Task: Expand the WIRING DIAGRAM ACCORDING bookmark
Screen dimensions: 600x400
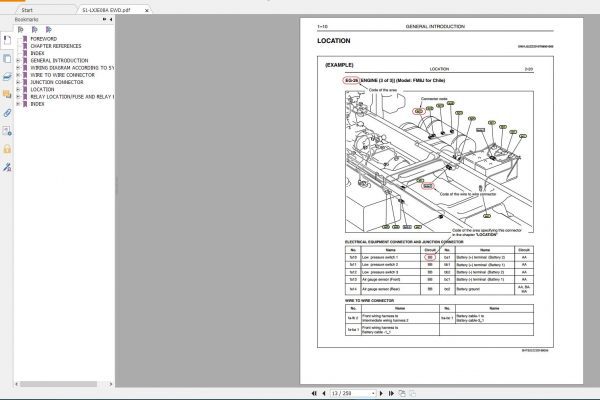Action: pyautogui.click(x=18, y=68)
